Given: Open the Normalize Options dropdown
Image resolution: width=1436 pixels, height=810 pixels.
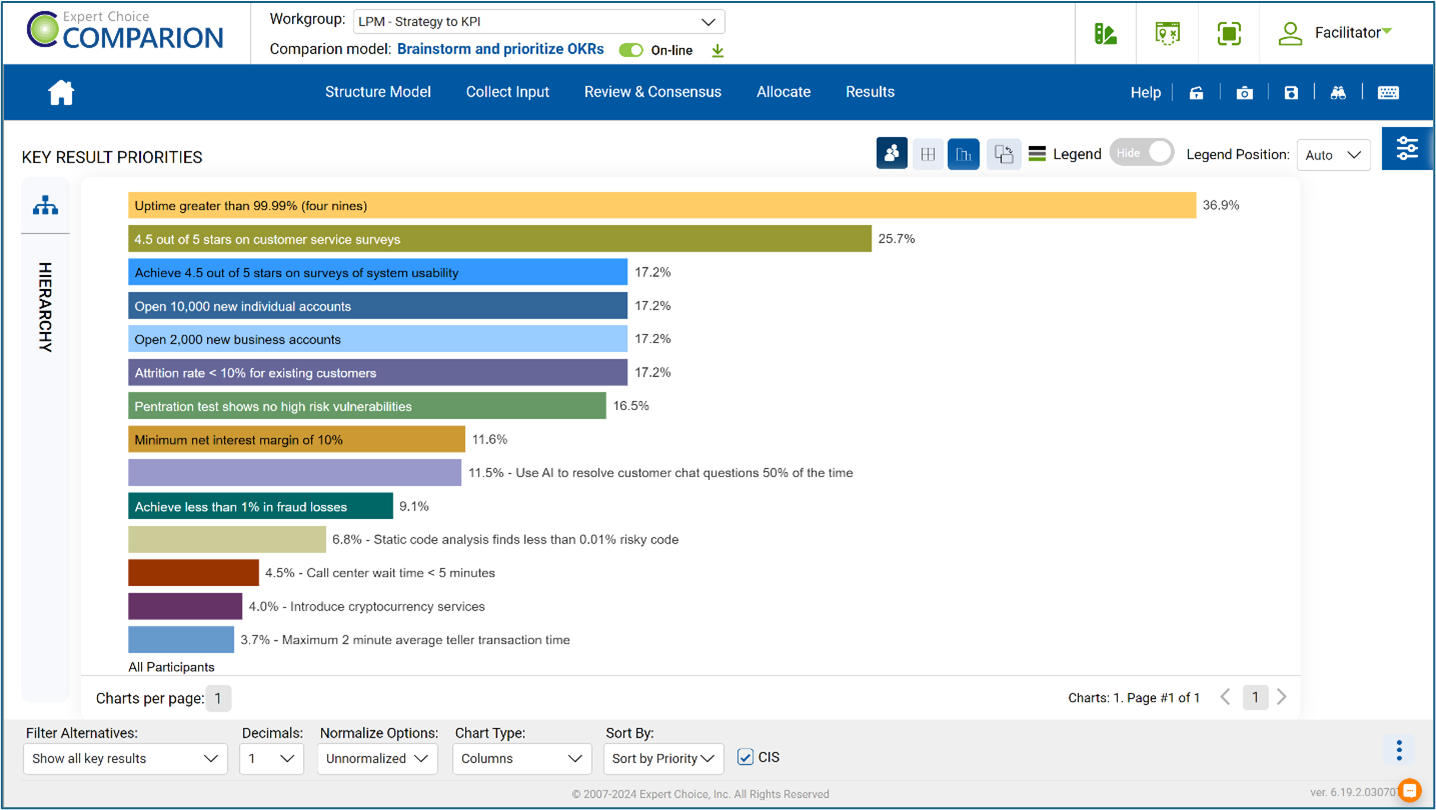Looking at the screenshot, I should pyautogui.click(x=377, y=759).
